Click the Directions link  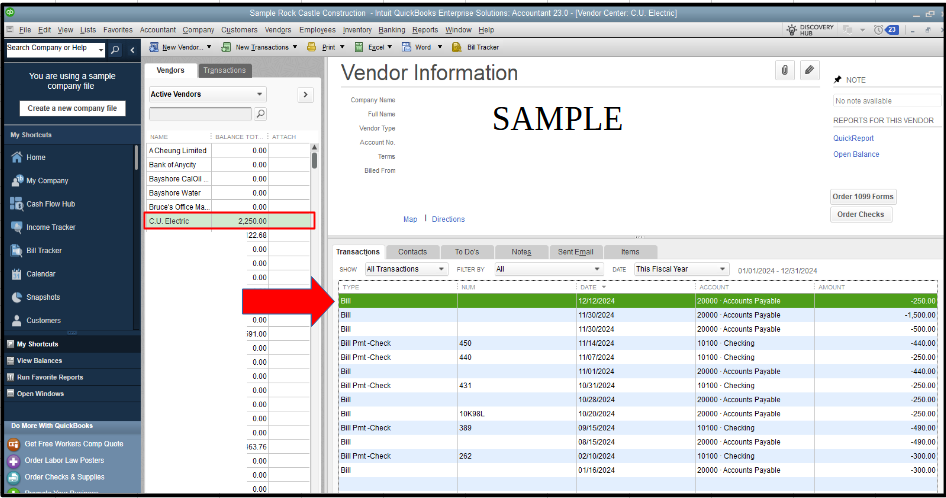coord(448,219)
